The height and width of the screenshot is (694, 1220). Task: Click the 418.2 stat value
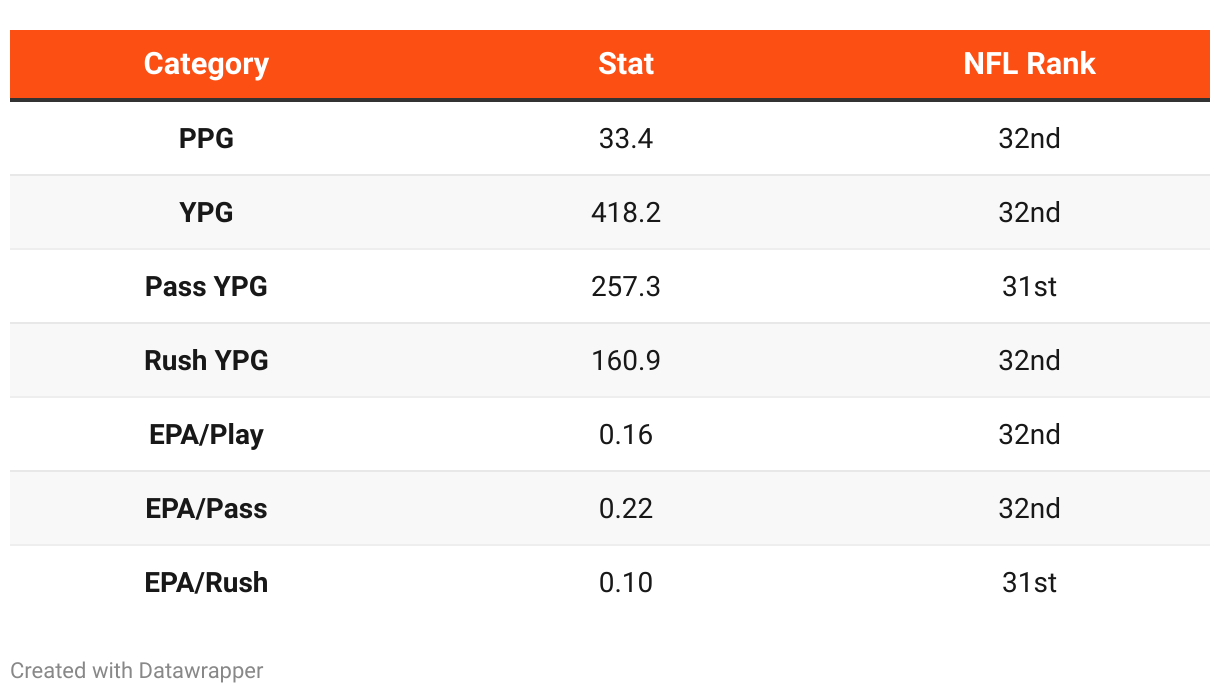(x=626, y=212)
